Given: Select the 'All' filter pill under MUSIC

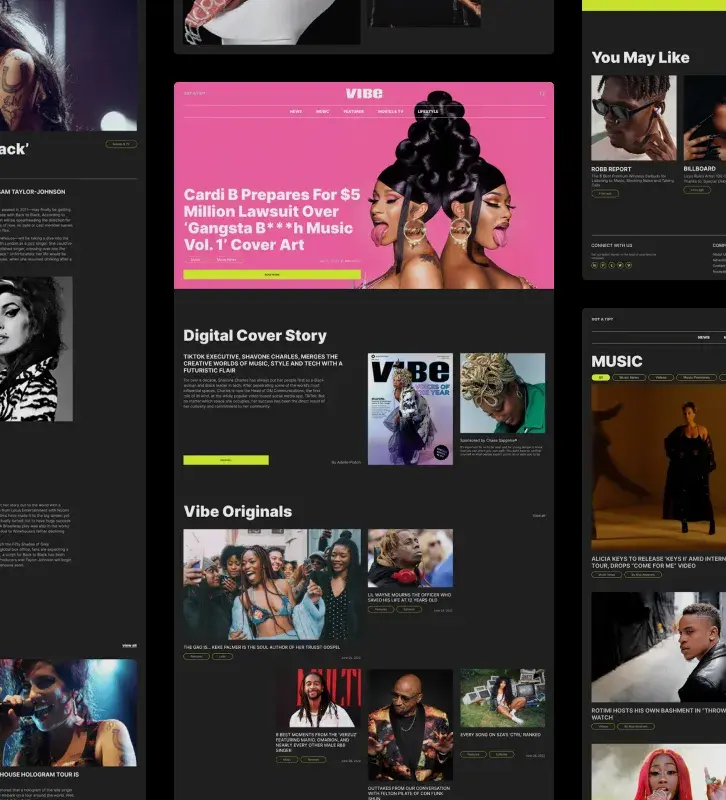Looking at the screenshot, I should [600, 378].
